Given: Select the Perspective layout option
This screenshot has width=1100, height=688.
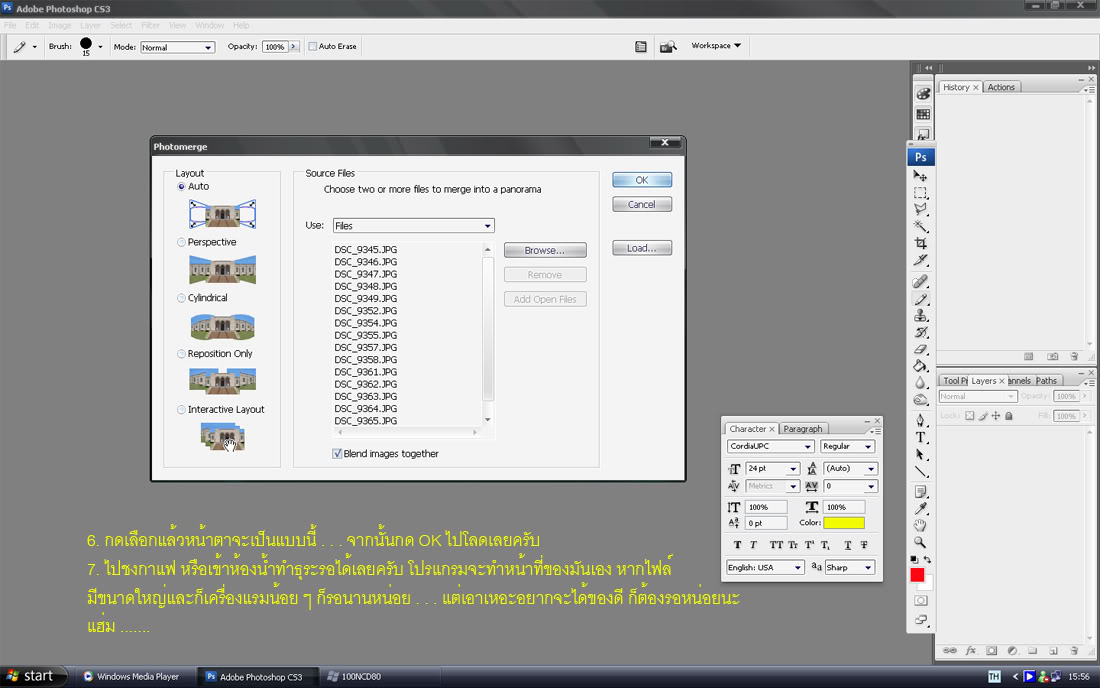Looking at the screenshot, I should (x=182, y=242).
